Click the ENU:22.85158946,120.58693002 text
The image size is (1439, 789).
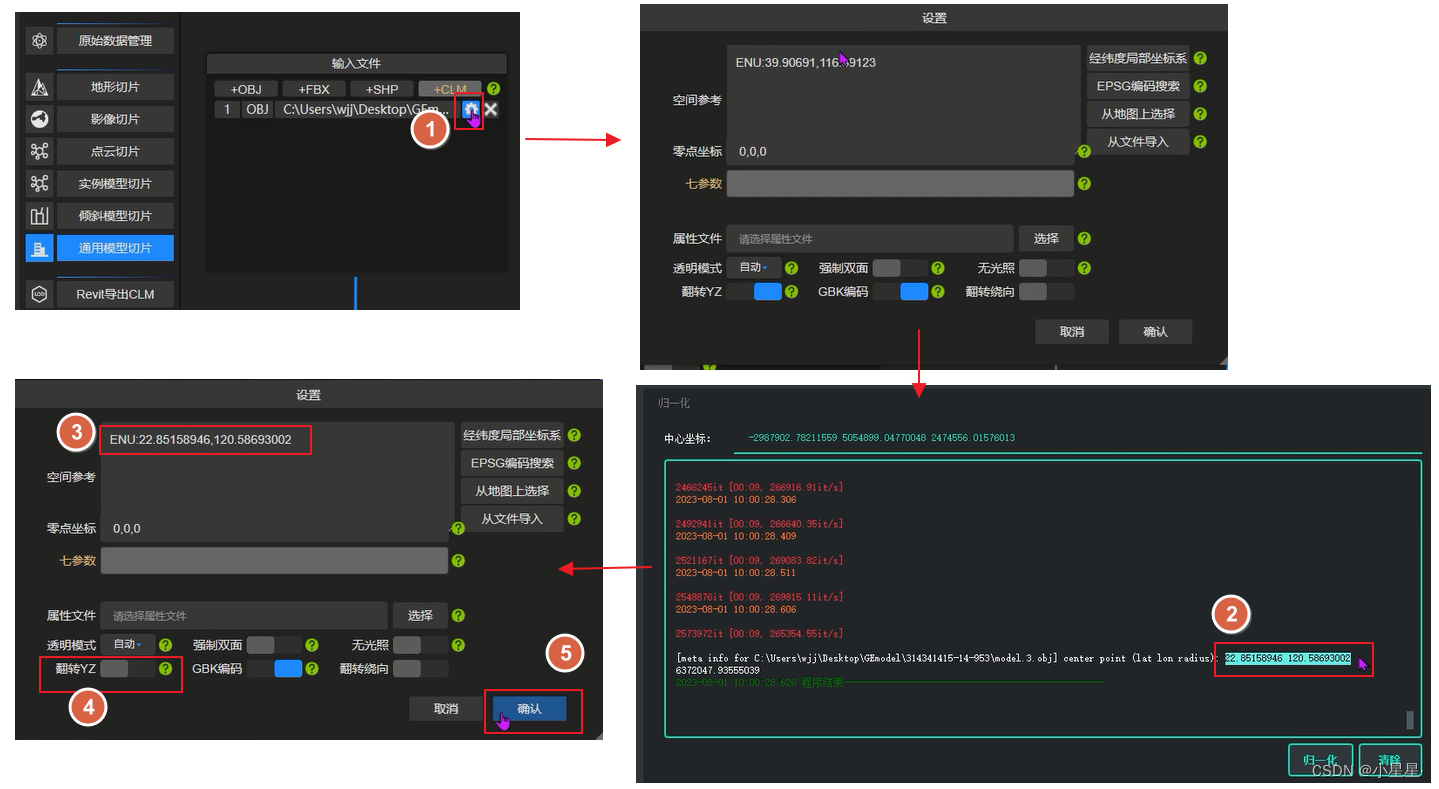pos(201,439)
